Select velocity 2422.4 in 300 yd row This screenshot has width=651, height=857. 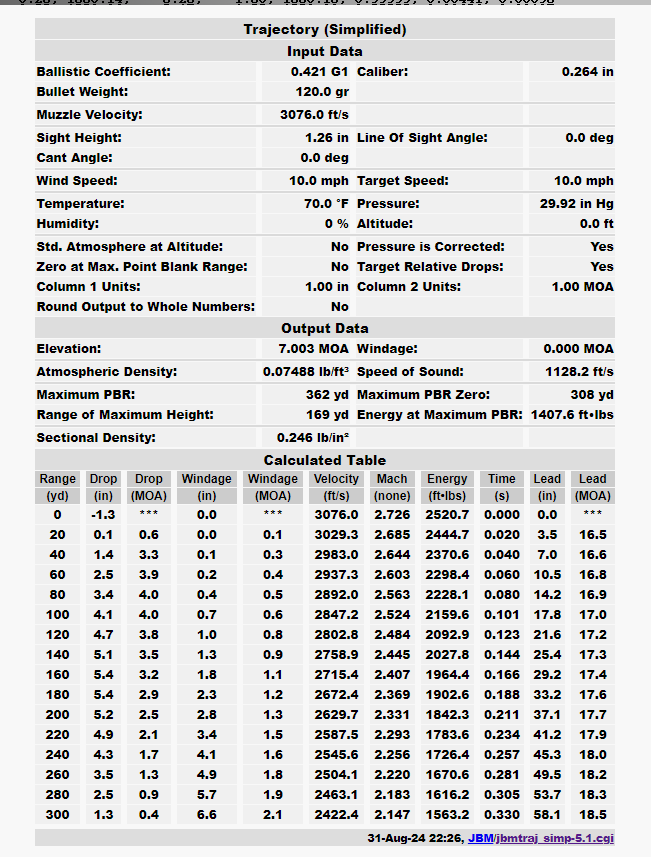coord(336,815)
